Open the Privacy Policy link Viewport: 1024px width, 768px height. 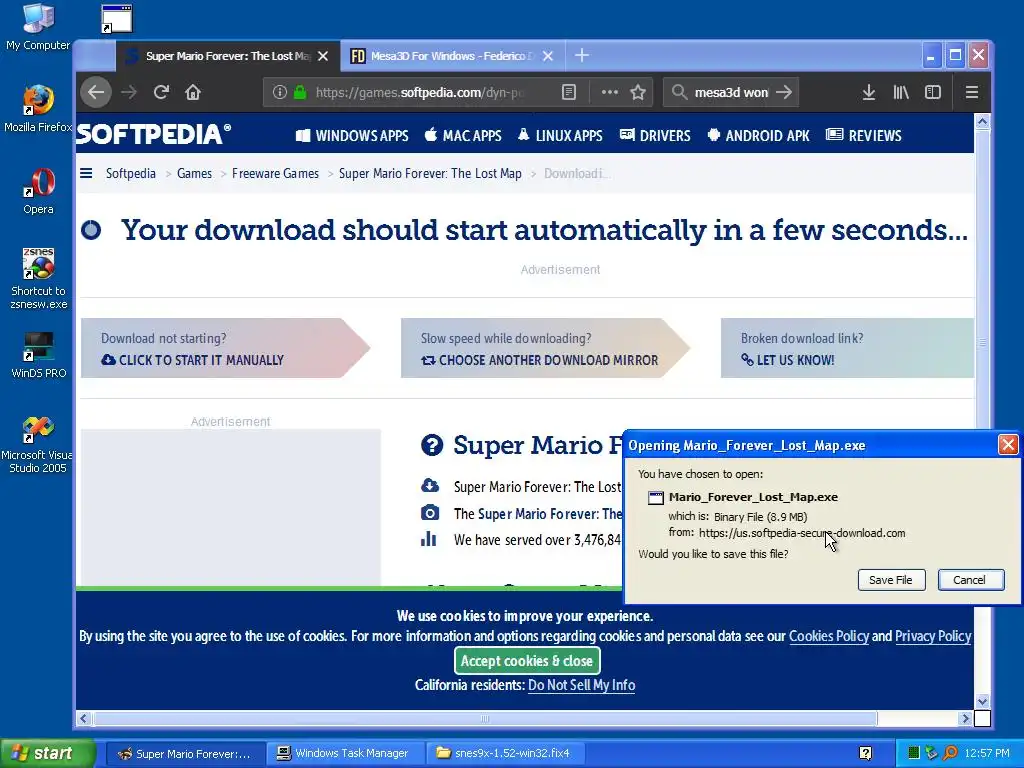pyautogui.click(x=933, y=636)
